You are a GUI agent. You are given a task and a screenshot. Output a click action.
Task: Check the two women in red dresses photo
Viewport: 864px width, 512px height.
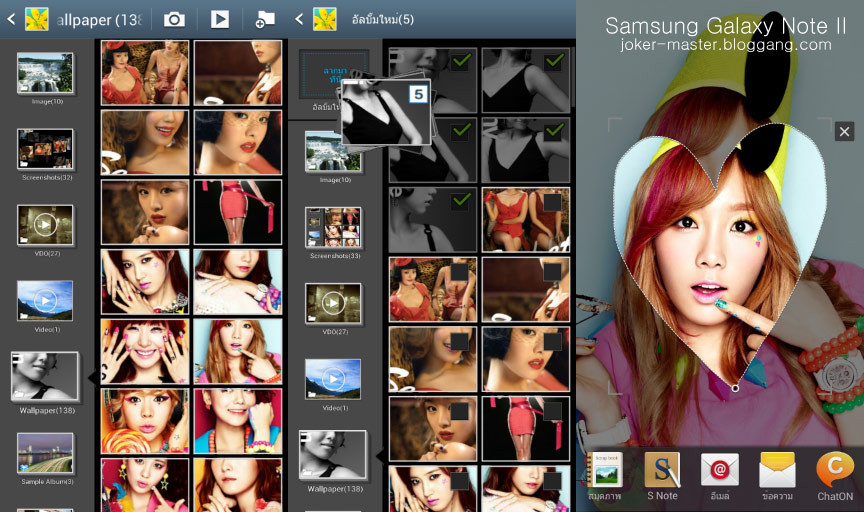click(553, 202)
